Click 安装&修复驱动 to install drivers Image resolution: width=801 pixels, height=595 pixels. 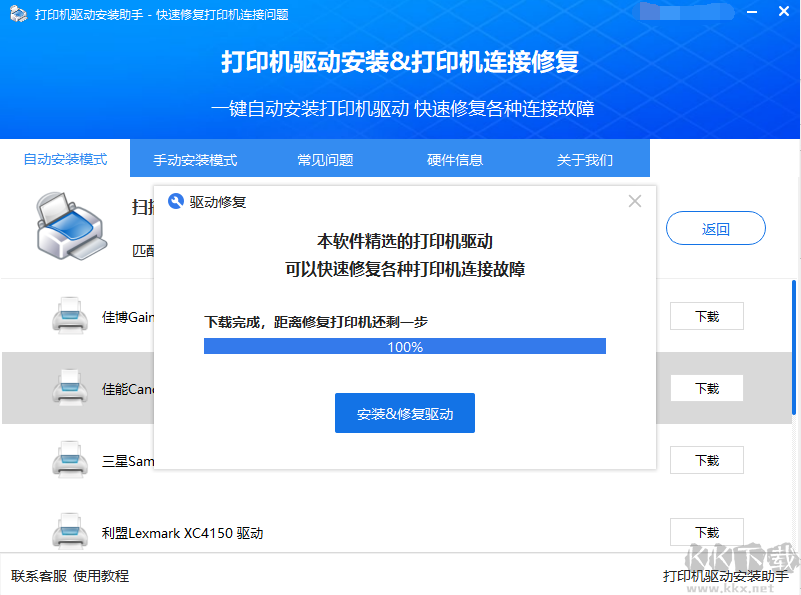tap(404, 412)
